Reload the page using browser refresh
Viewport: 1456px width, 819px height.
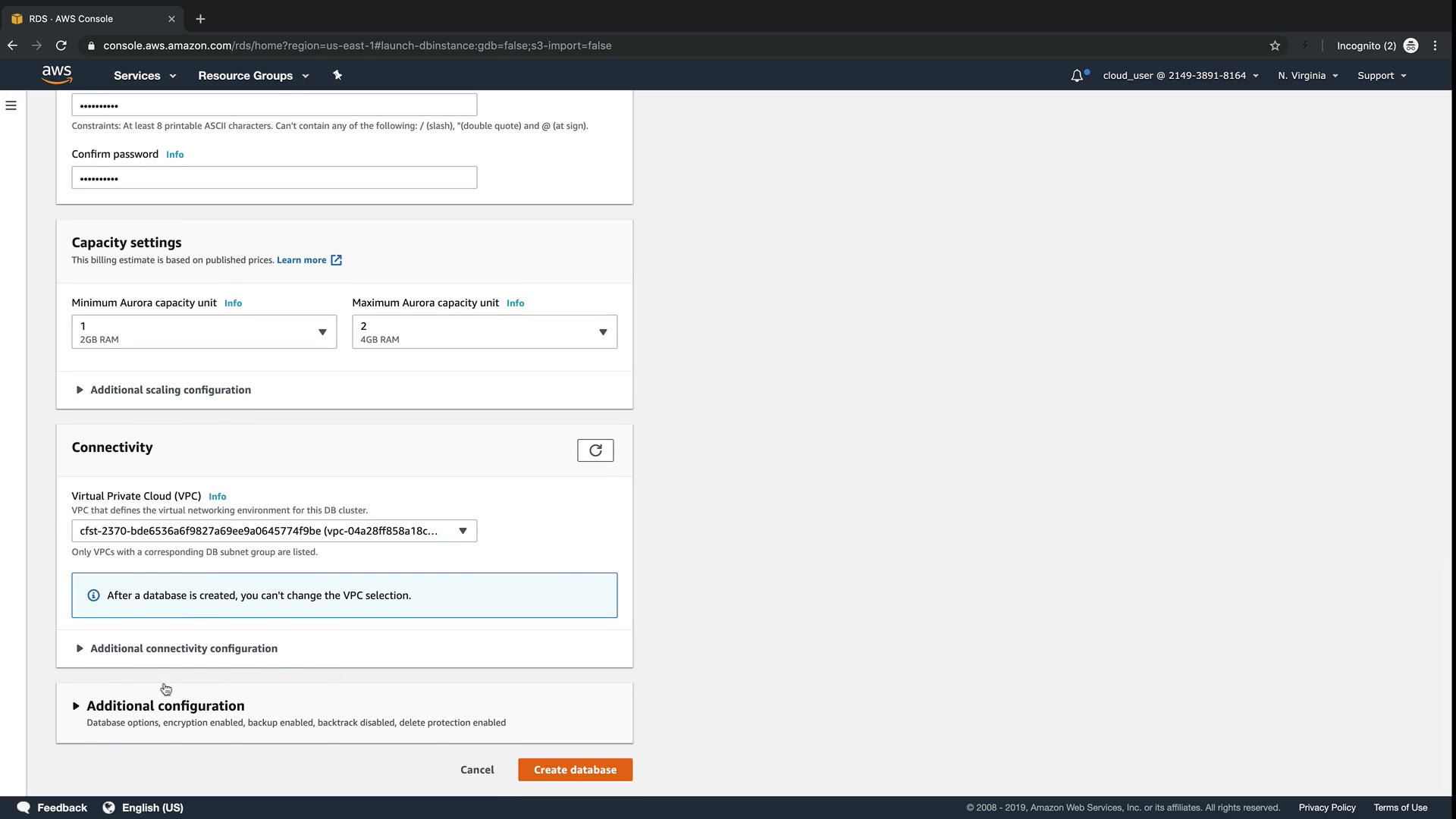click(61, 45)
